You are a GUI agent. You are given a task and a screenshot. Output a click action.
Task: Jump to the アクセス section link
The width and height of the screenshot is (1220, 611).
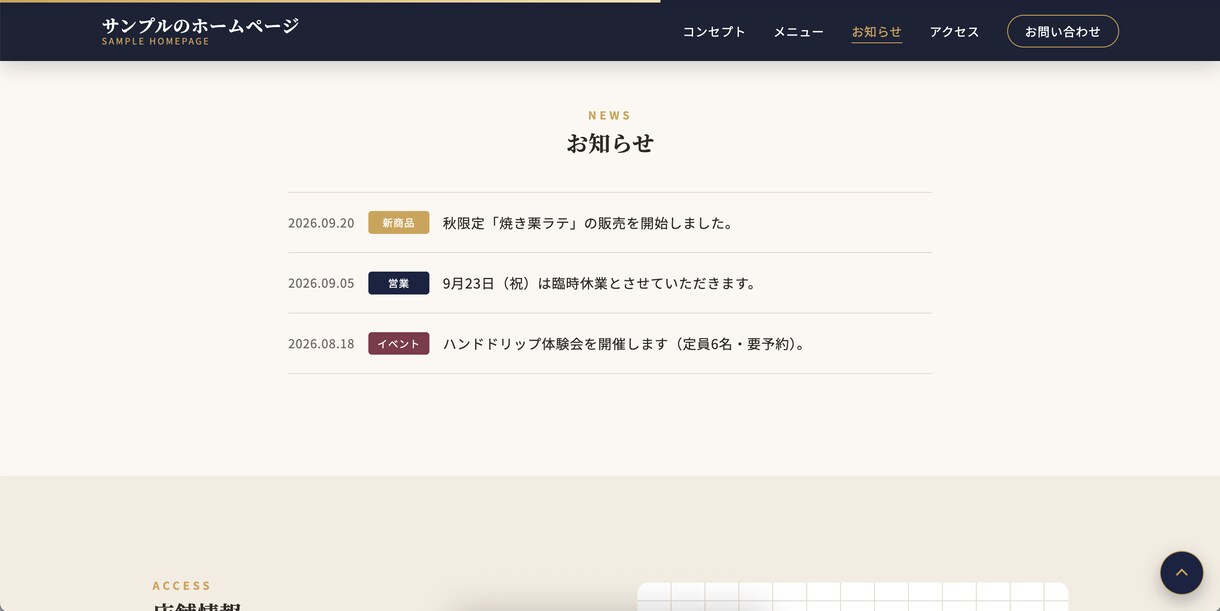tap(954, 31)
